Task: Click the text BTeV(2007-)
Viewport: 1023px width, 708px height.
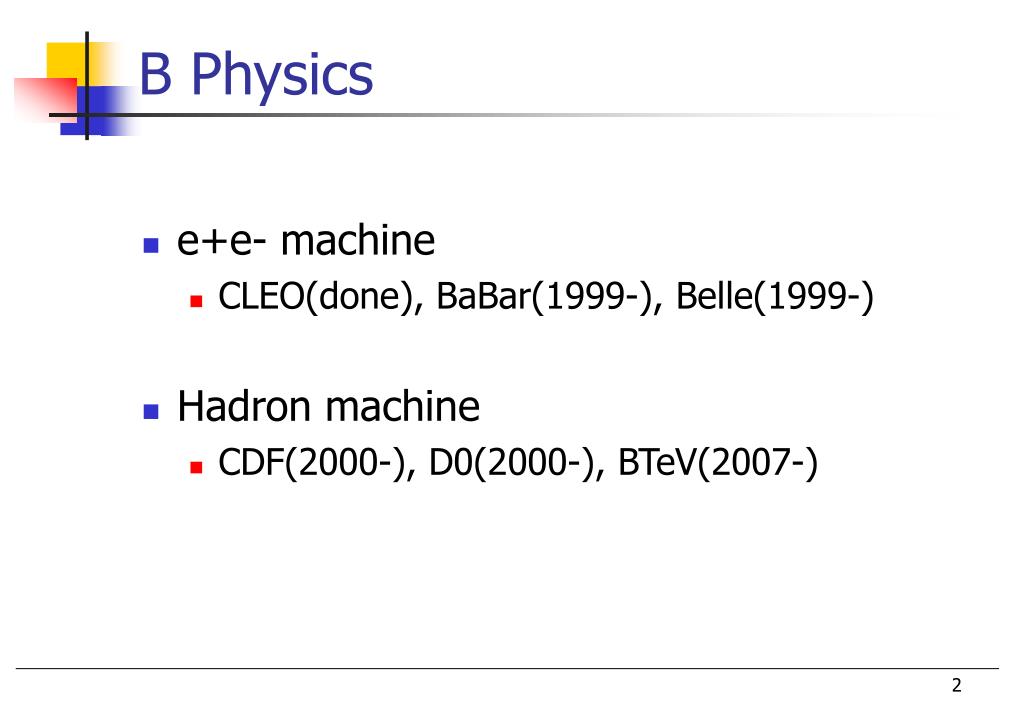Action: [717, 463]
